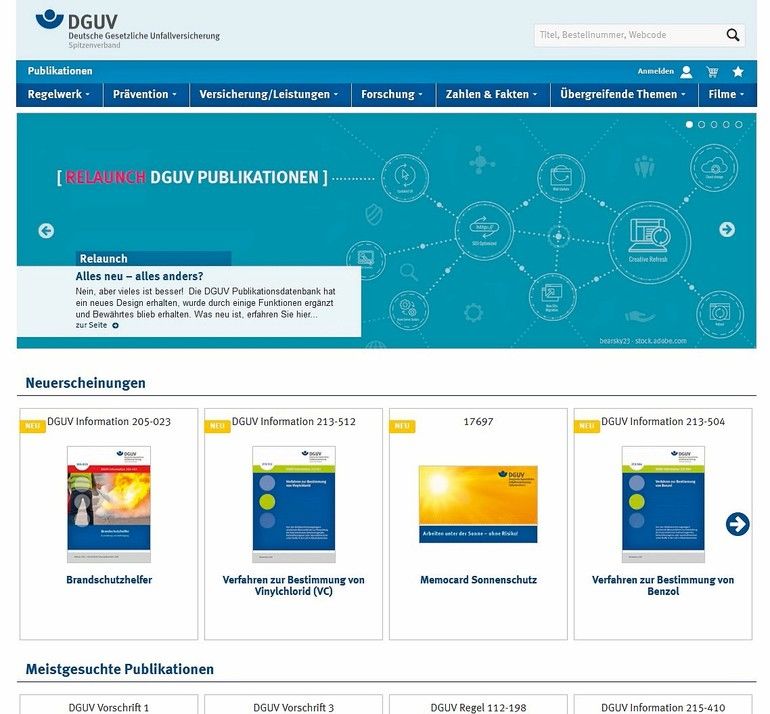Click the '17697' order number label
This screenshot has width=770, height=714.
pos(478,422)
